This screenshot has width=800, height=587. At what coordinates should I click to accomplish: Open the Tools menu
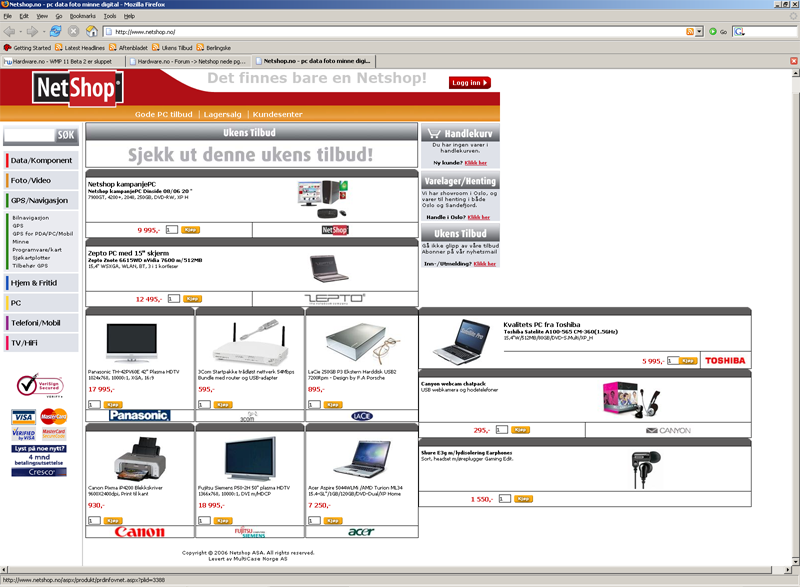click(110, 16)
